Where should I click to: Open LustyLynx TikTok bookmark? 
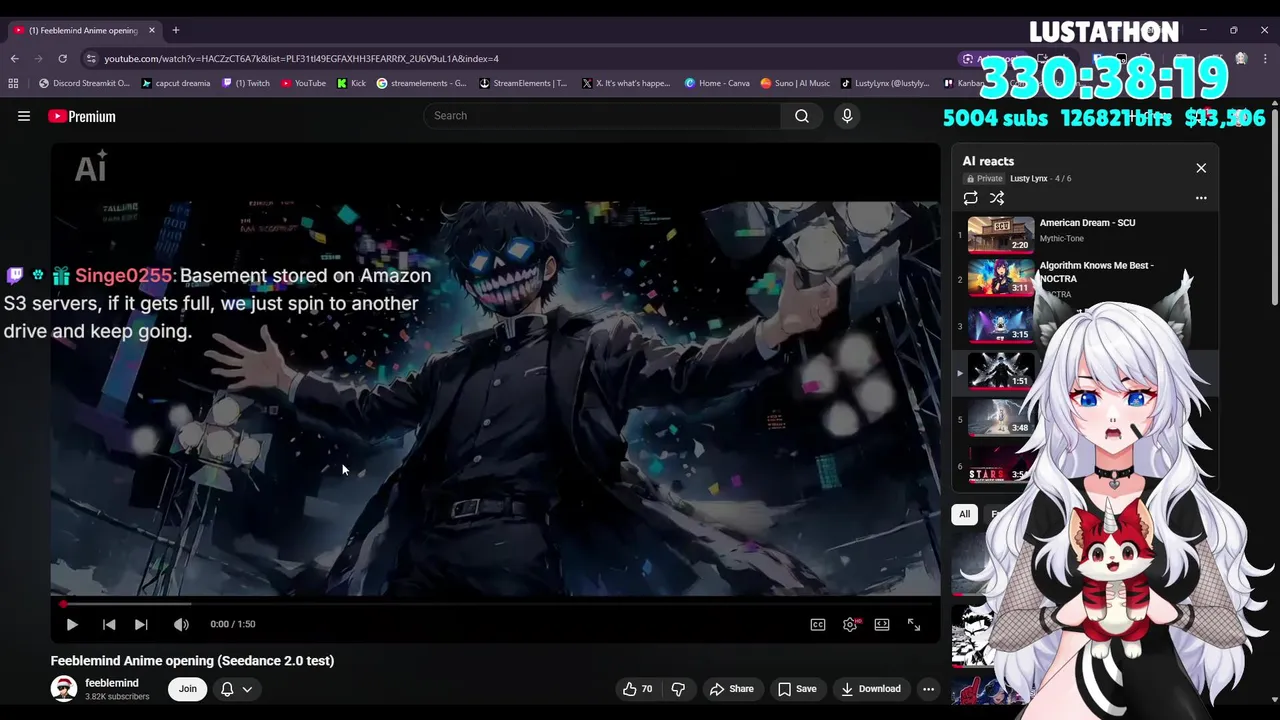[885, 83]
